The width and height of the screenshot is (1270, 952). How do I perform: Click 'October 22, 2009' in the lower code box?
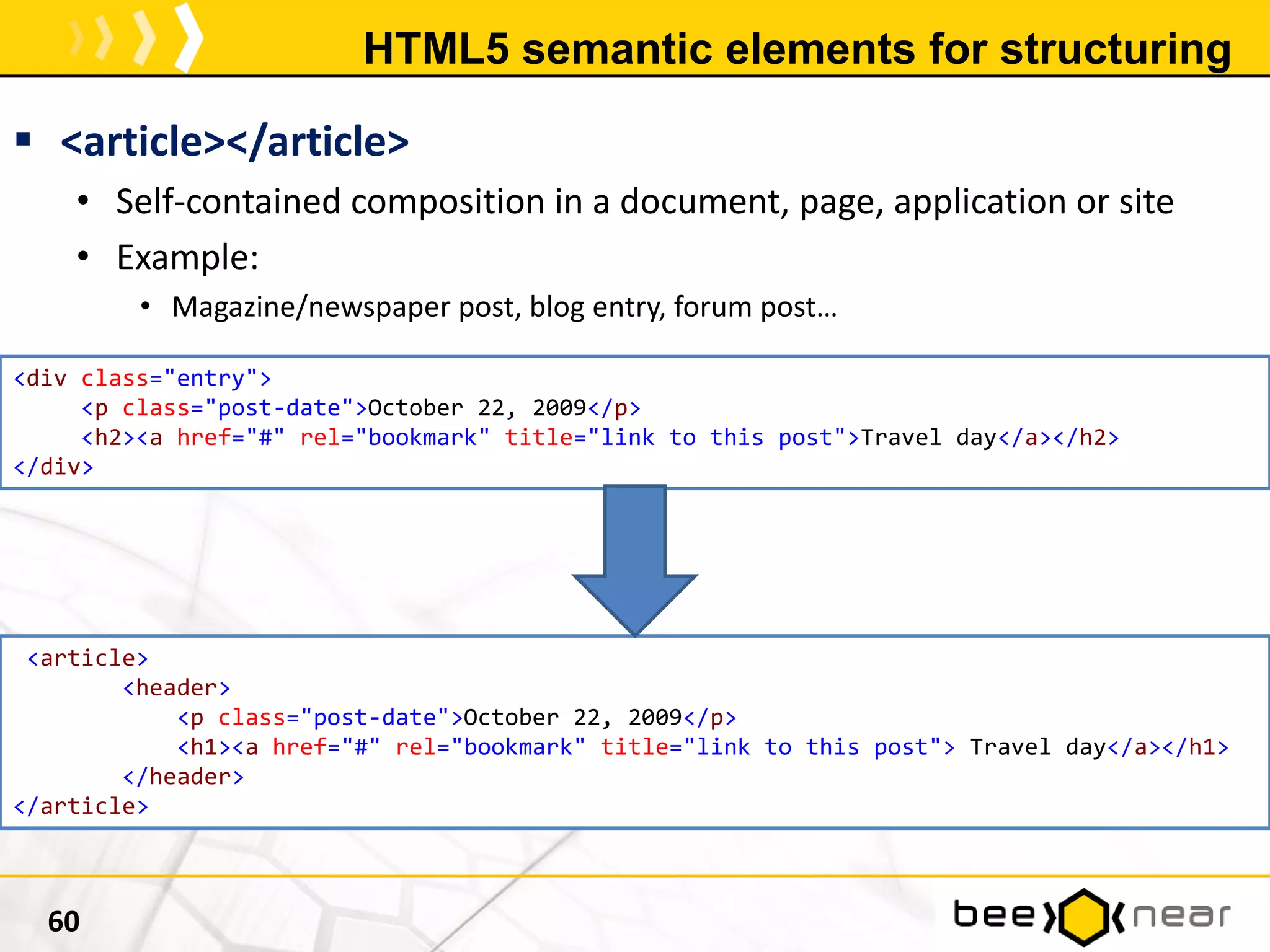click(574, 718)
